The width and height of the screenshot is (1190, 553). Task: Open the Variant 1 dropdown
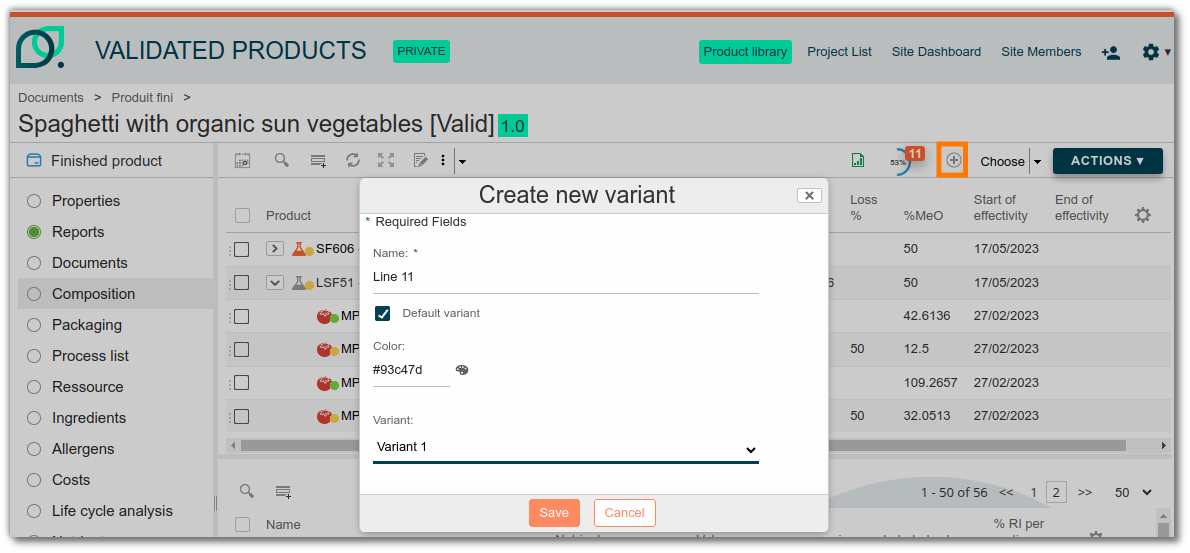tap(566, 448)
